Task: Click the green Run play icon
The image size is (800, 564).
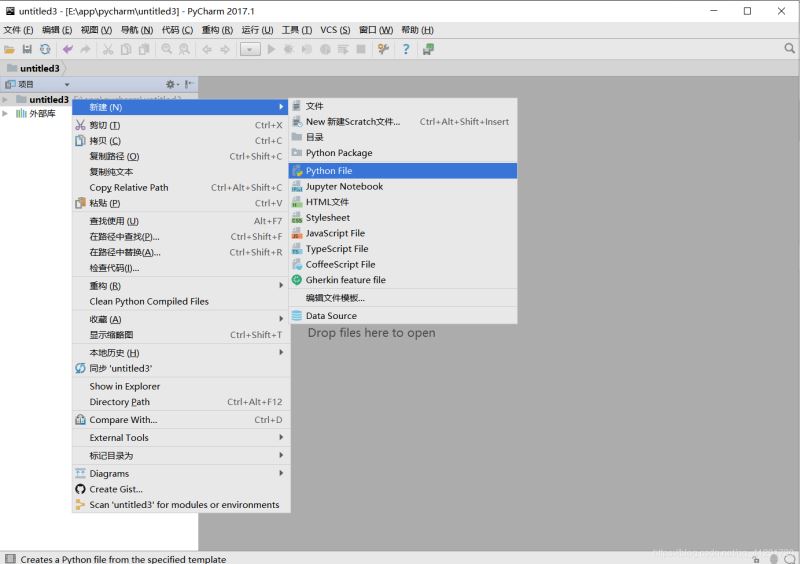Action: click(x=271, y=50)
